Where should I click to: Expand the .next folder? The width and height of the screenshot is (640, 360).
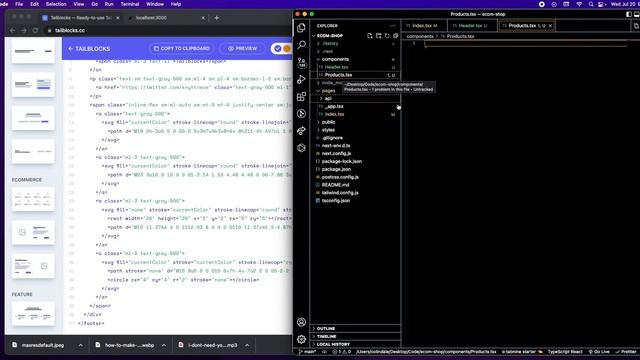click(355, 51)
